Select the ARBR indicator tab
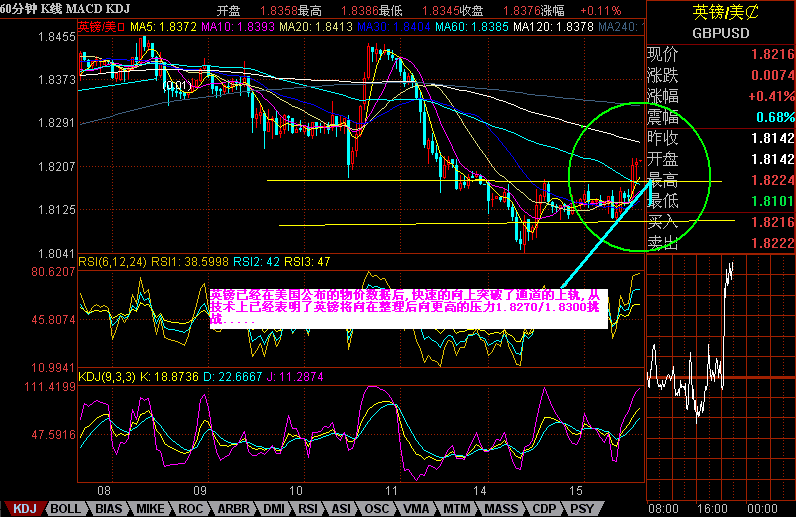The image size is (796, 517). (x=232, y=508)
